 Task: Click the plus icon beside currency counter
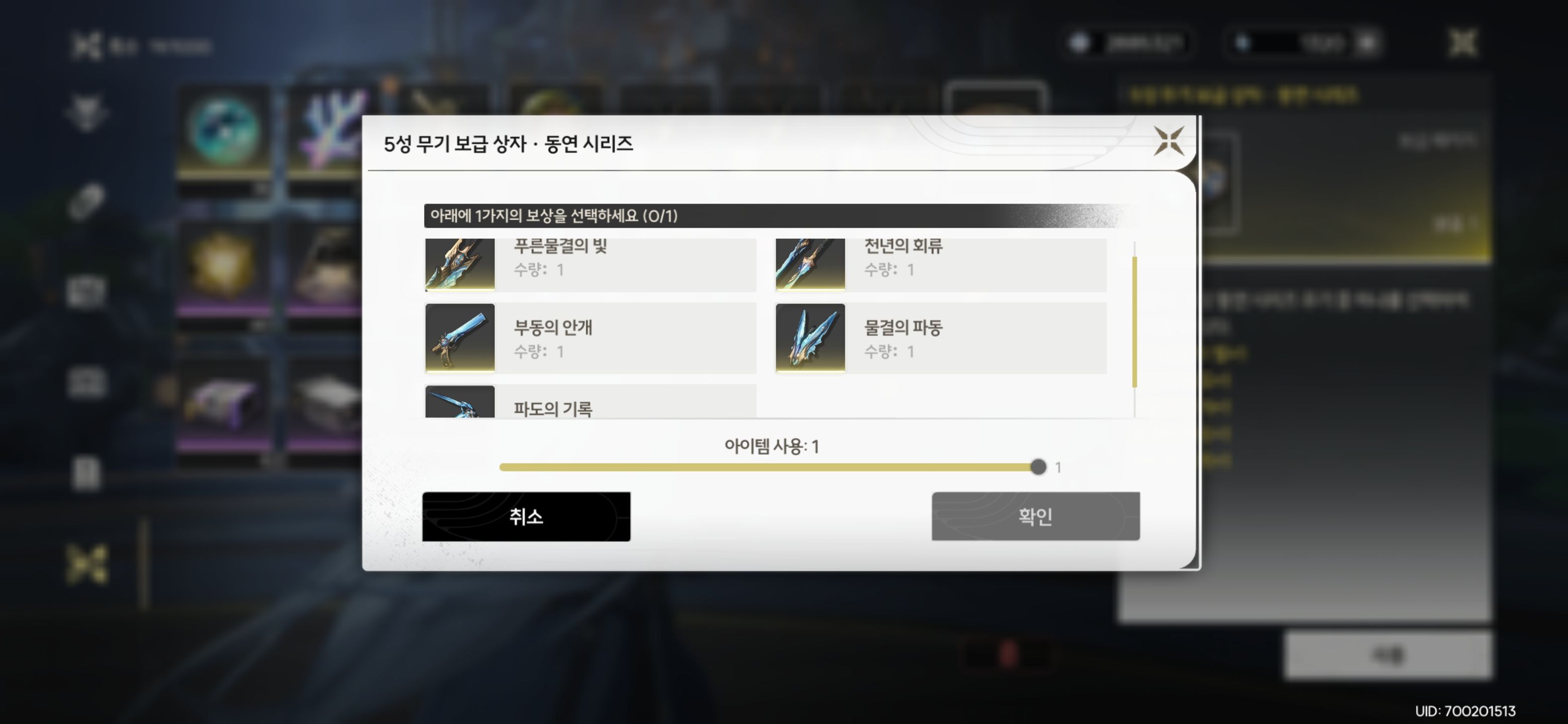point(1367,43)
